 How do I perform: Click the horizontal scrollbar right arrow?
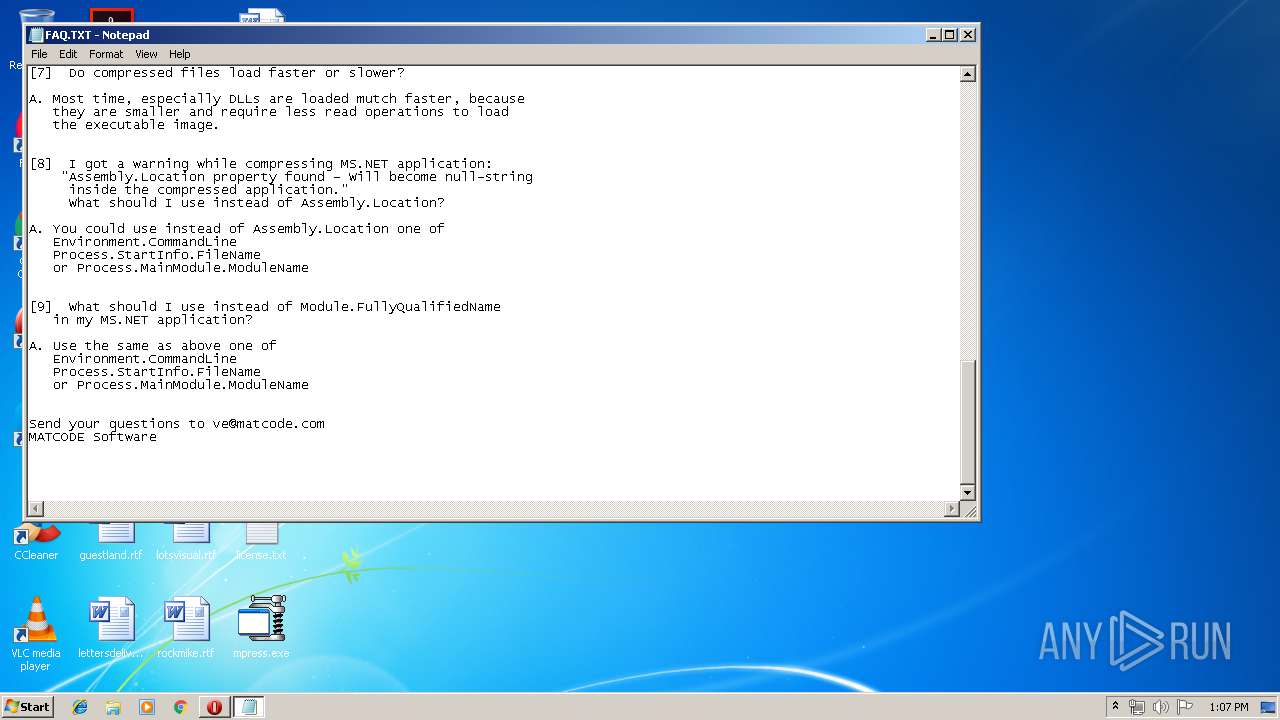(952, 509)
